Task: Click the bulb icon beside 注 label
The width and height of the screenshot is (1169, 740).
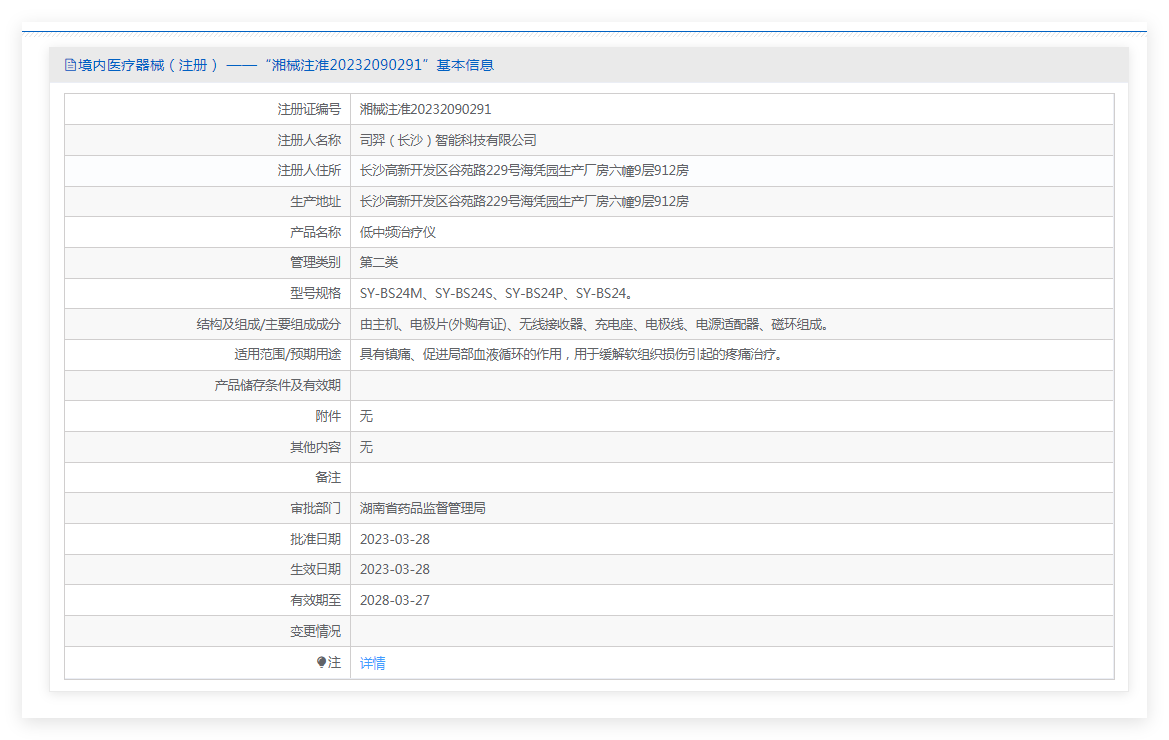Action: (321, 662)
